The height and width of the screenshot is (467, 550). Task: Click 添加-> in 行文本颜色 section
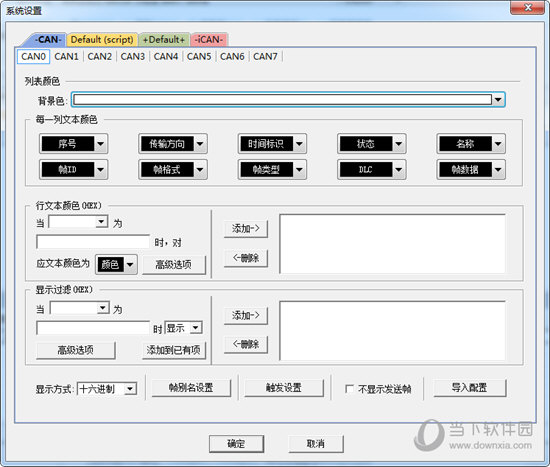point(246,229)
